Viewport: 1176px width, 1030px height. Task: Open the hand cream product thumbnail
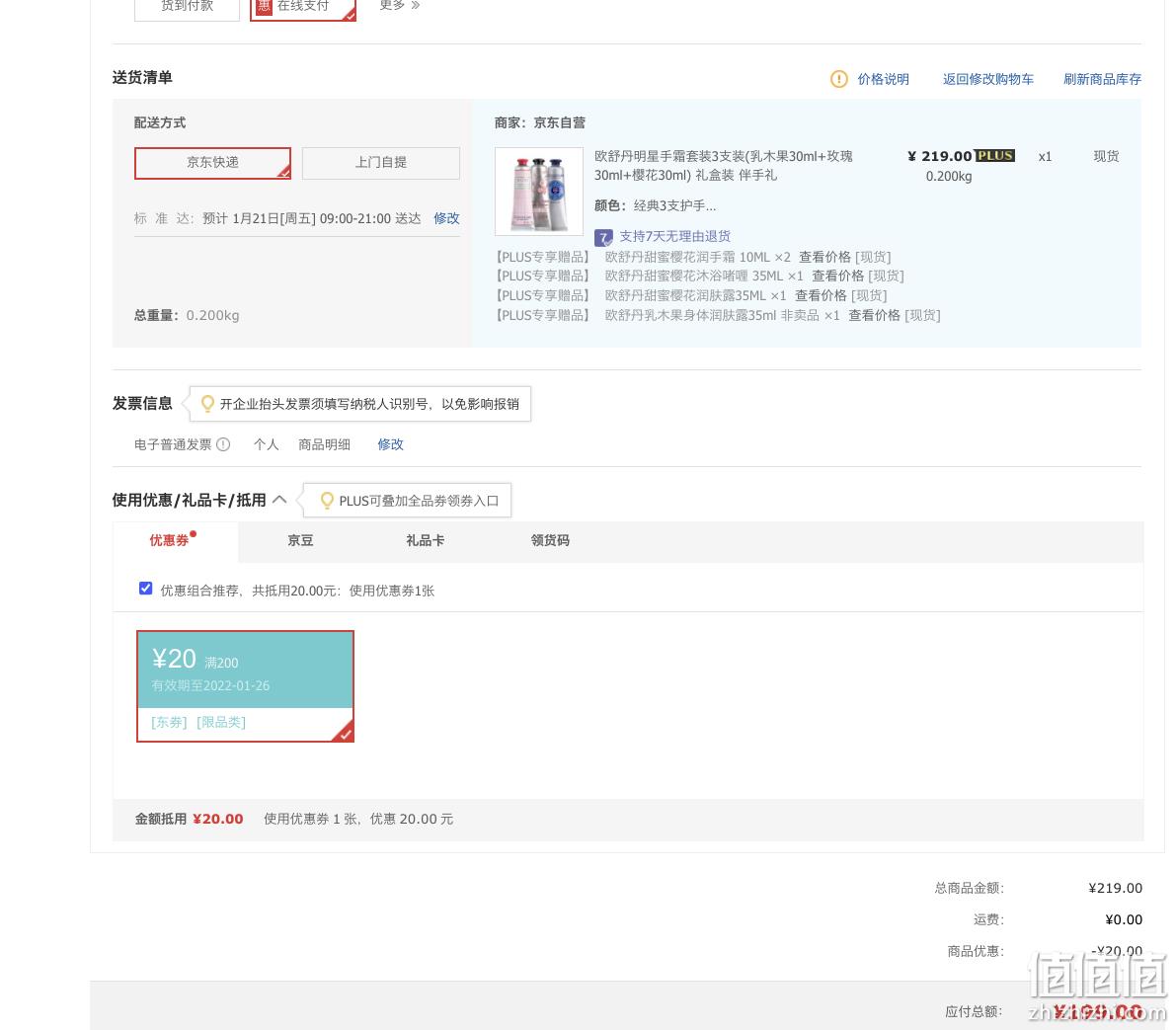tap(538, 192)
